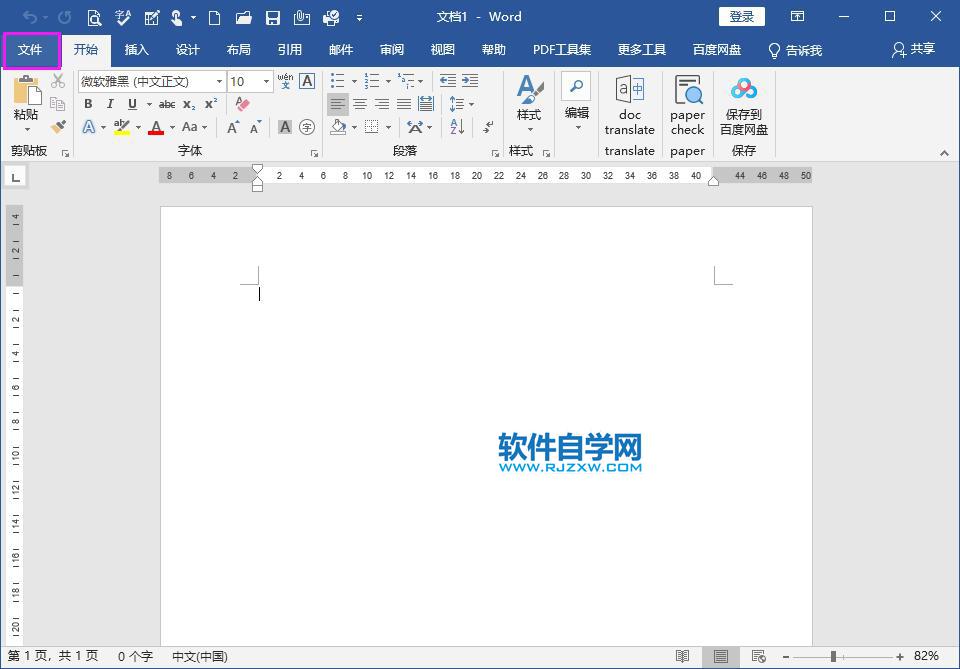Open the font size dropdown
Viewport: 960px width, 669px height.
(x=264, y=80)
